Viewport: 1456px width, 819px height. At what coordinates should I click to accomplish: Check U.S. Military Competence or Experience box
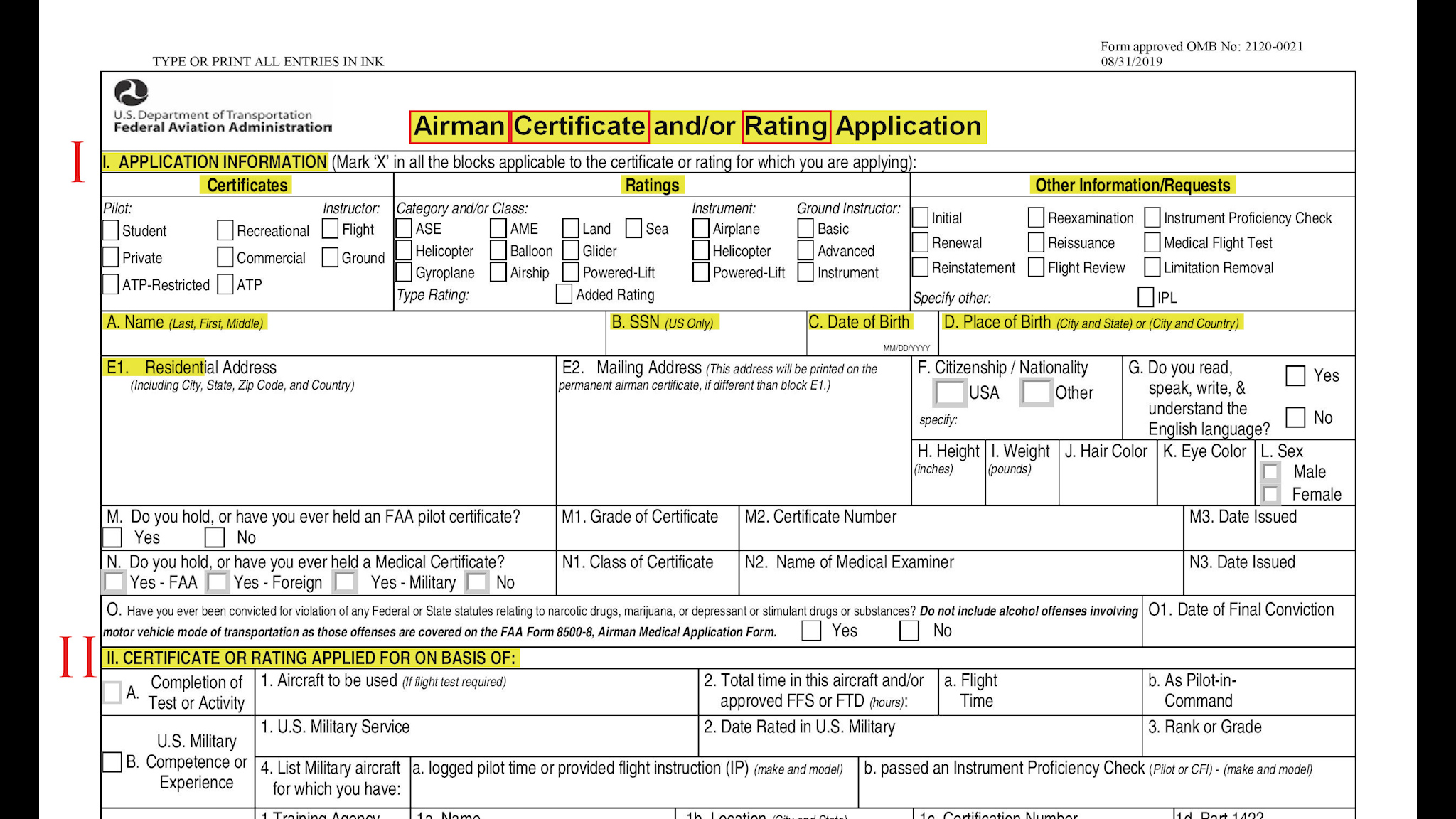click(112, 762)
